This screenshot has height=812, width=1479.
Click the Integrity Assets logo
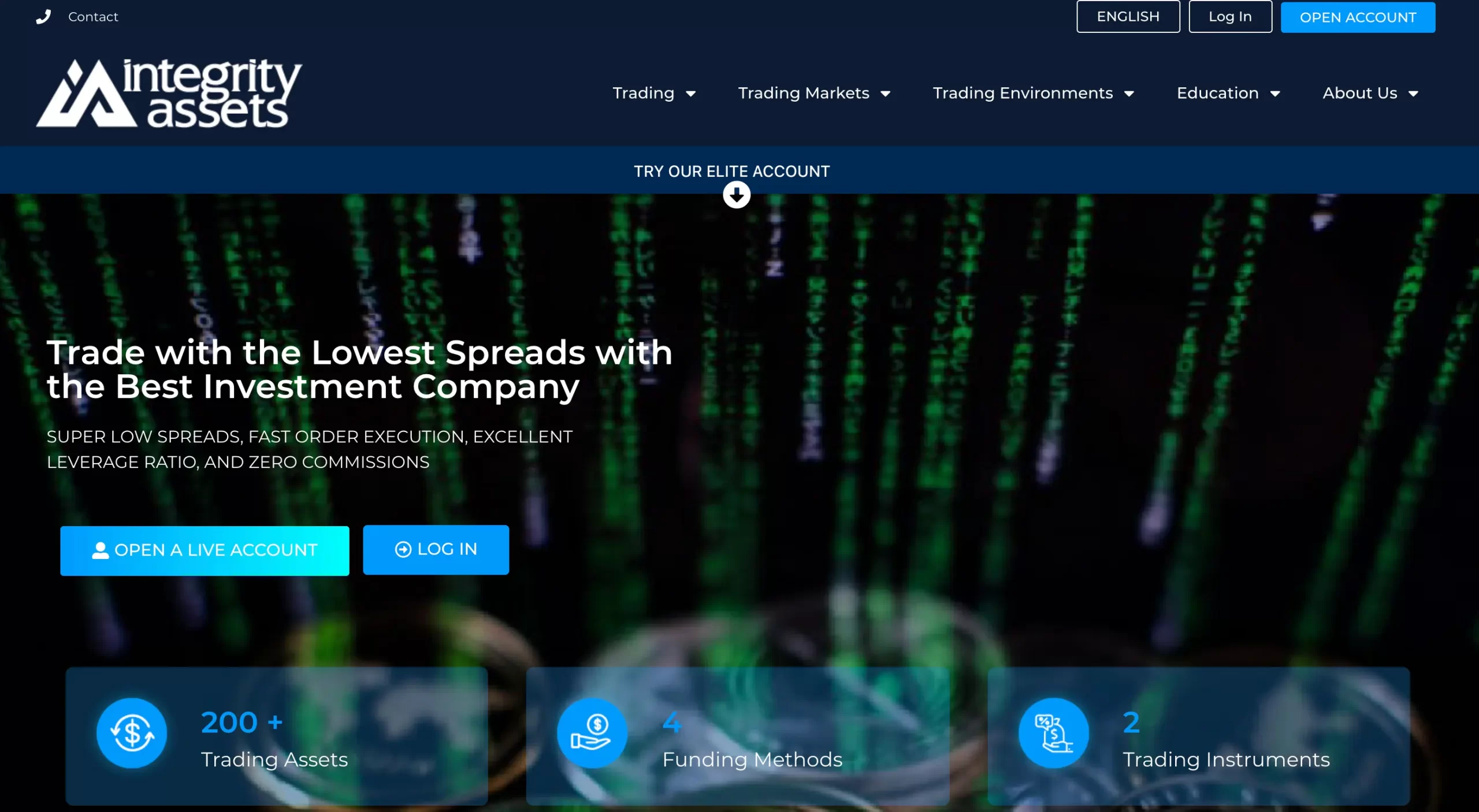click(169, 93)
